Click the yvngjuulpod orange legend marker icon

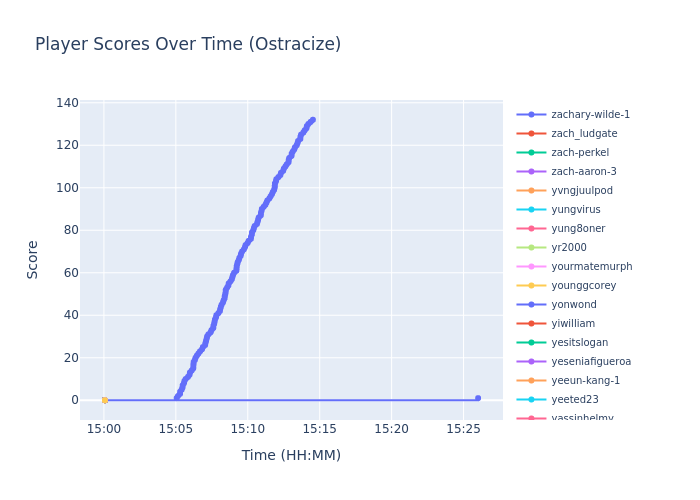click(531, 191)
